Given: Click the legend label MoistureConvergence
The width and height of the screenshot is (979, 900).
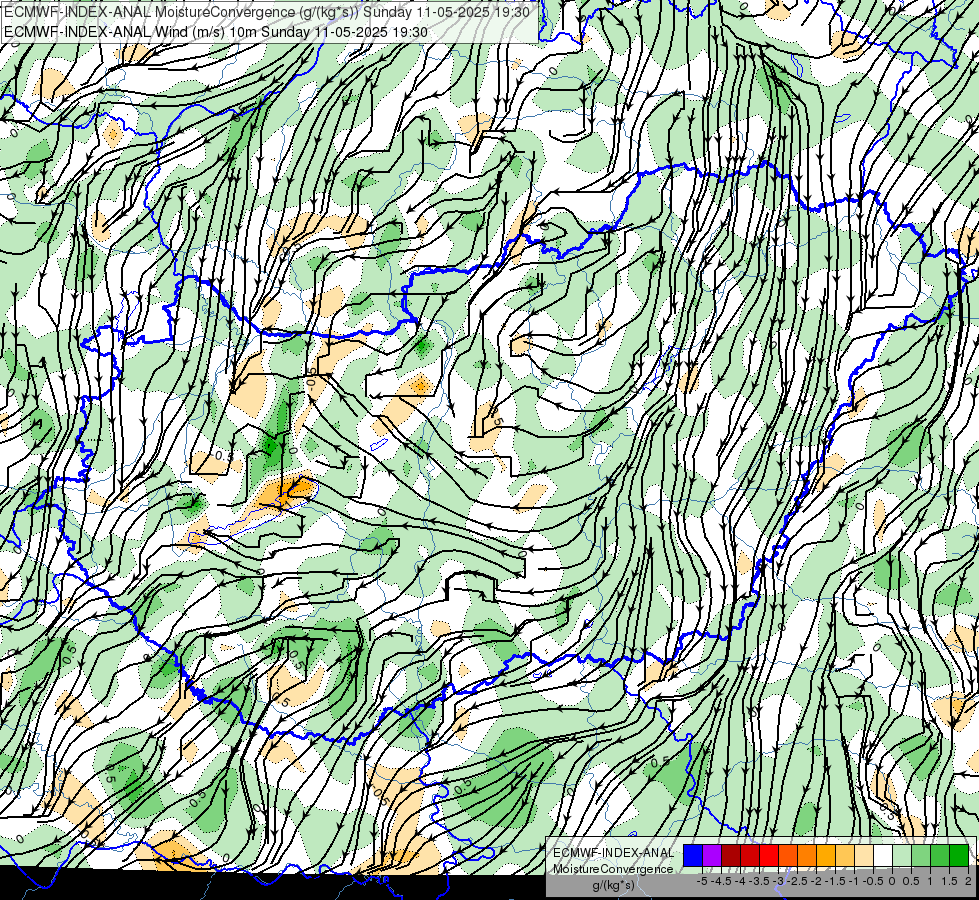Looking at the screenshot, I should coord(613,869).
